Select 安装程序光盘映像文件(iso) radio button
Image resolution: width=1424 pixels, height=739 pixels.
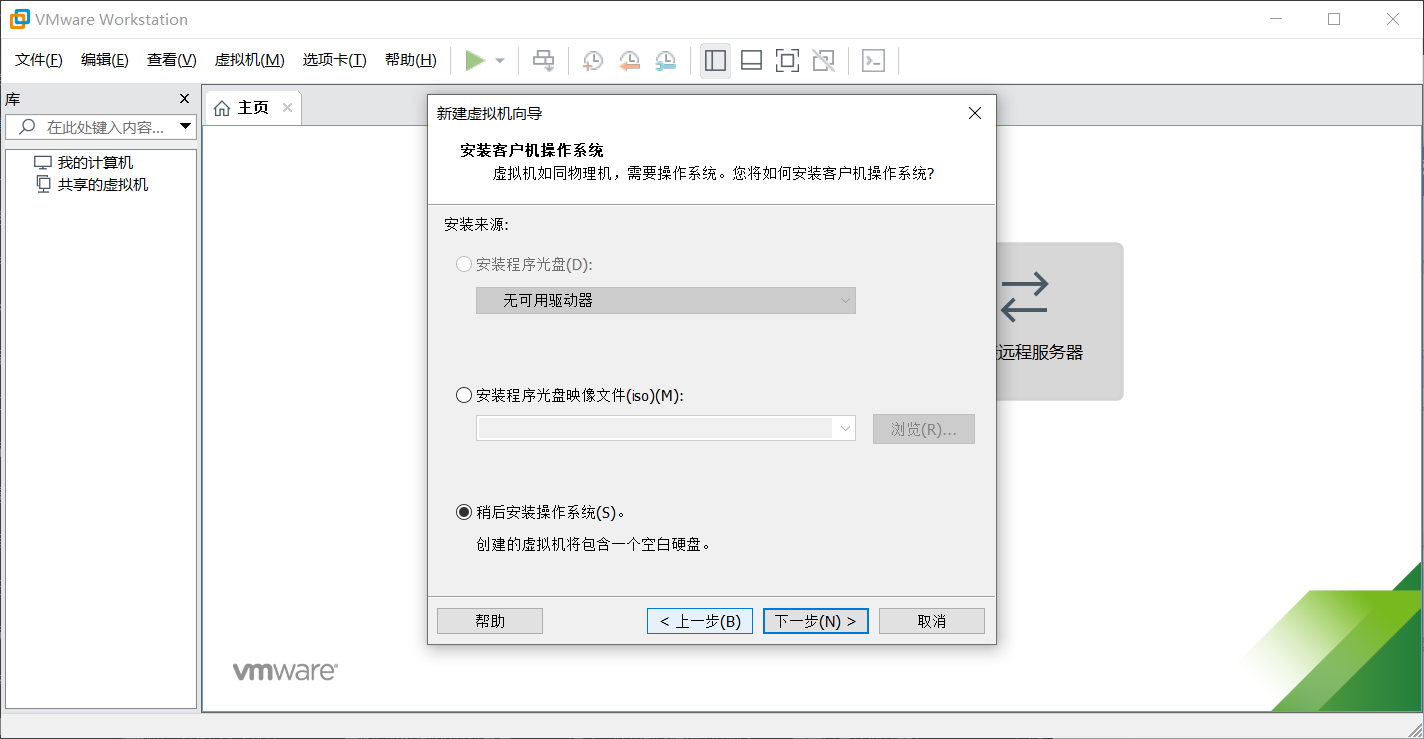pyautogui.click(x=464, y=395)
